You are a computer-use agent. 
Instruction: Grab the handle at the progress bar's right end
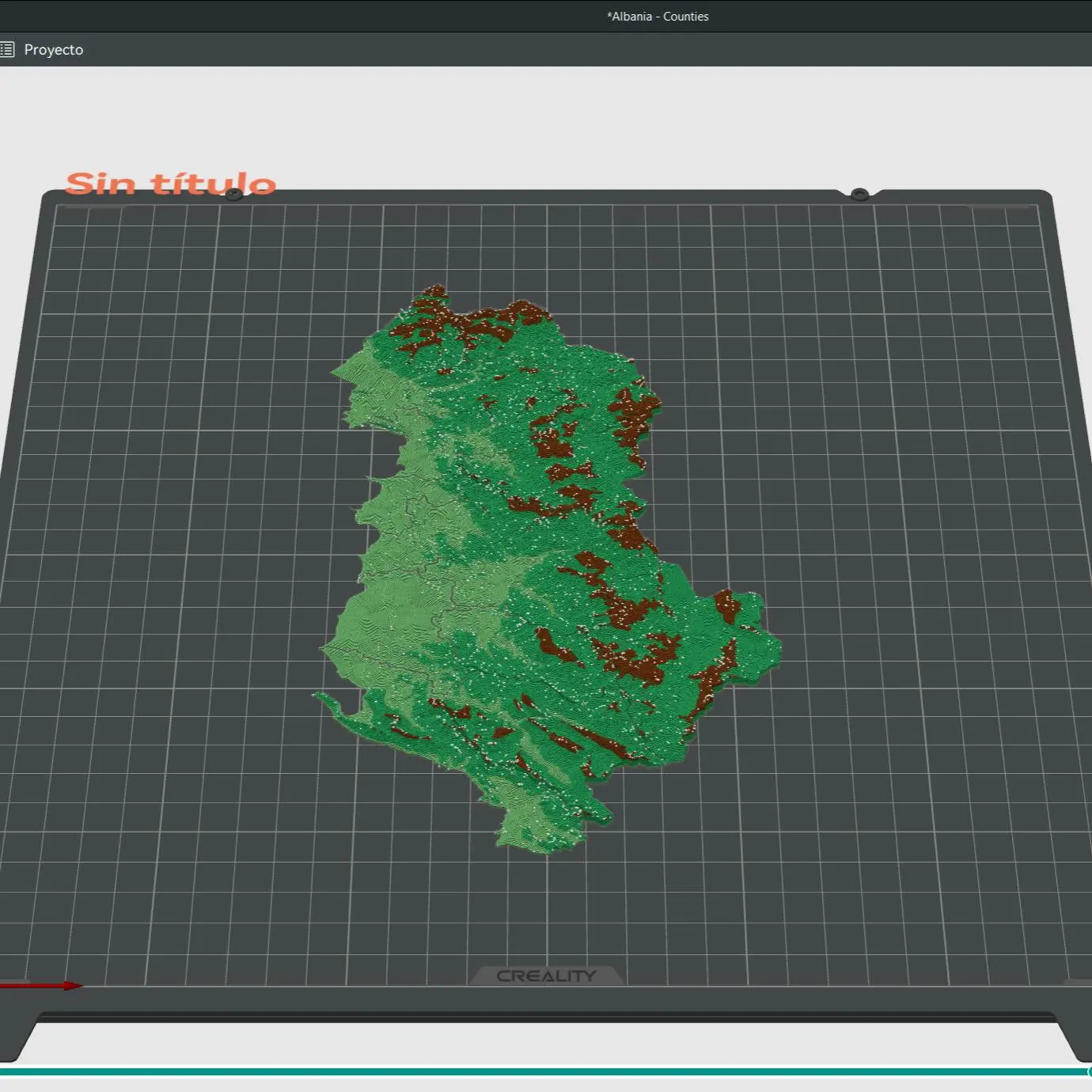coord(1090,1071)
